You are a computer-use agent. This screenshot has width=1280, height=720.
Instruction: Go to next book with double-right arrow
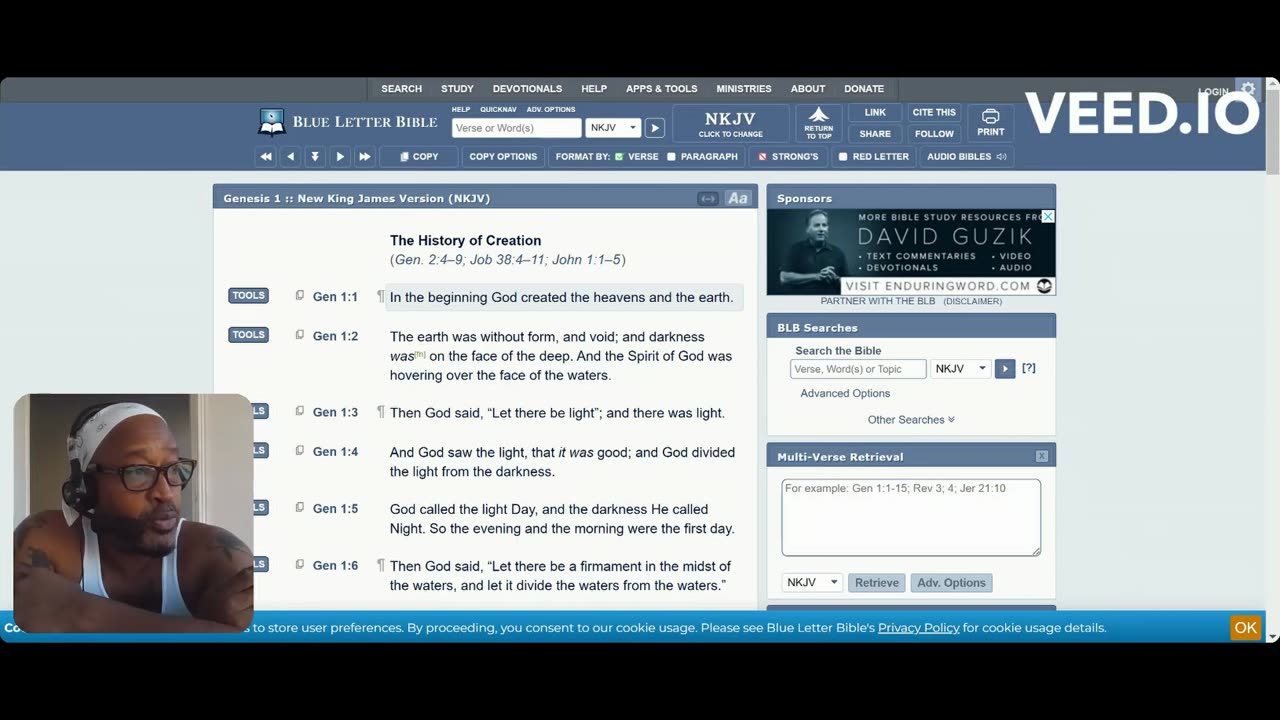365,157
